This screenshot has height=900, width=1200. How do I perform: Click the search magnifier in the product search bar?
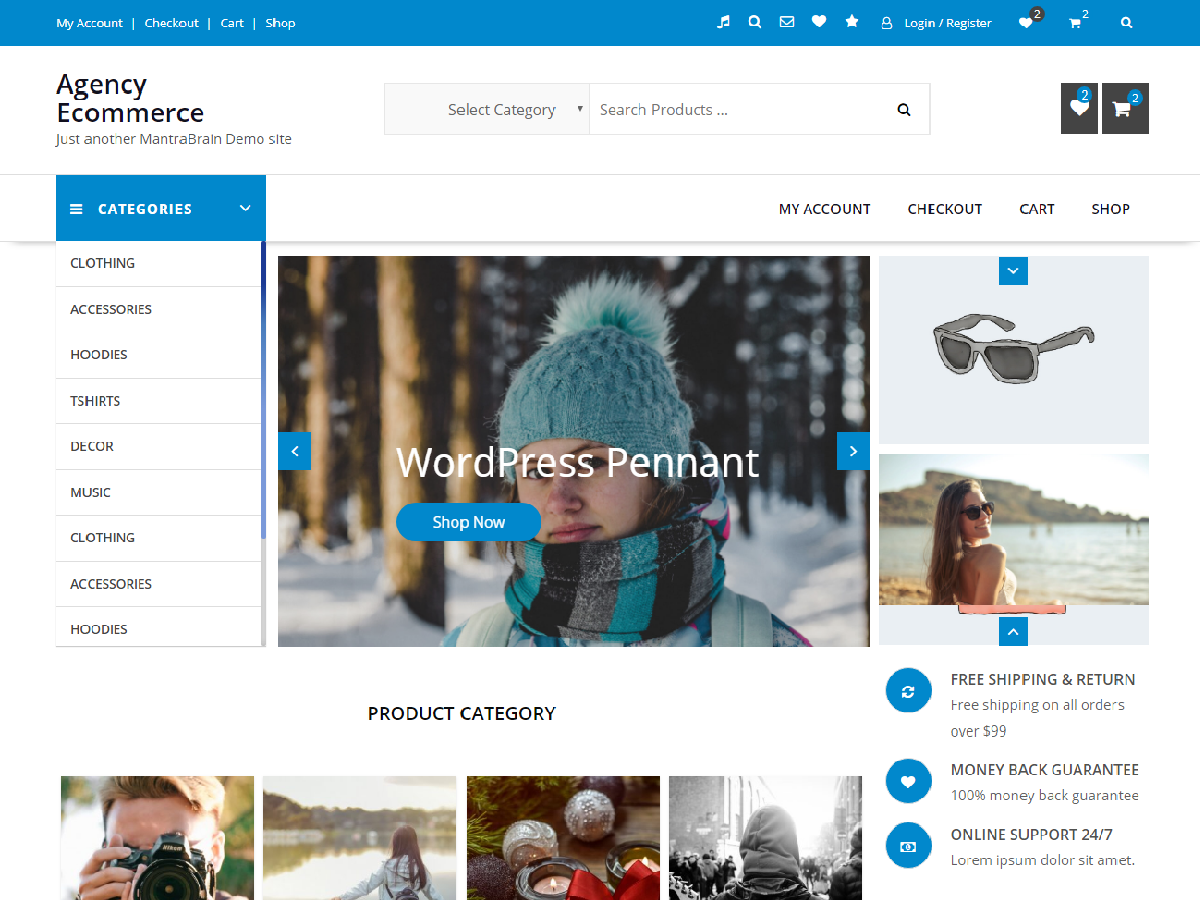click(x=903, y=109)
